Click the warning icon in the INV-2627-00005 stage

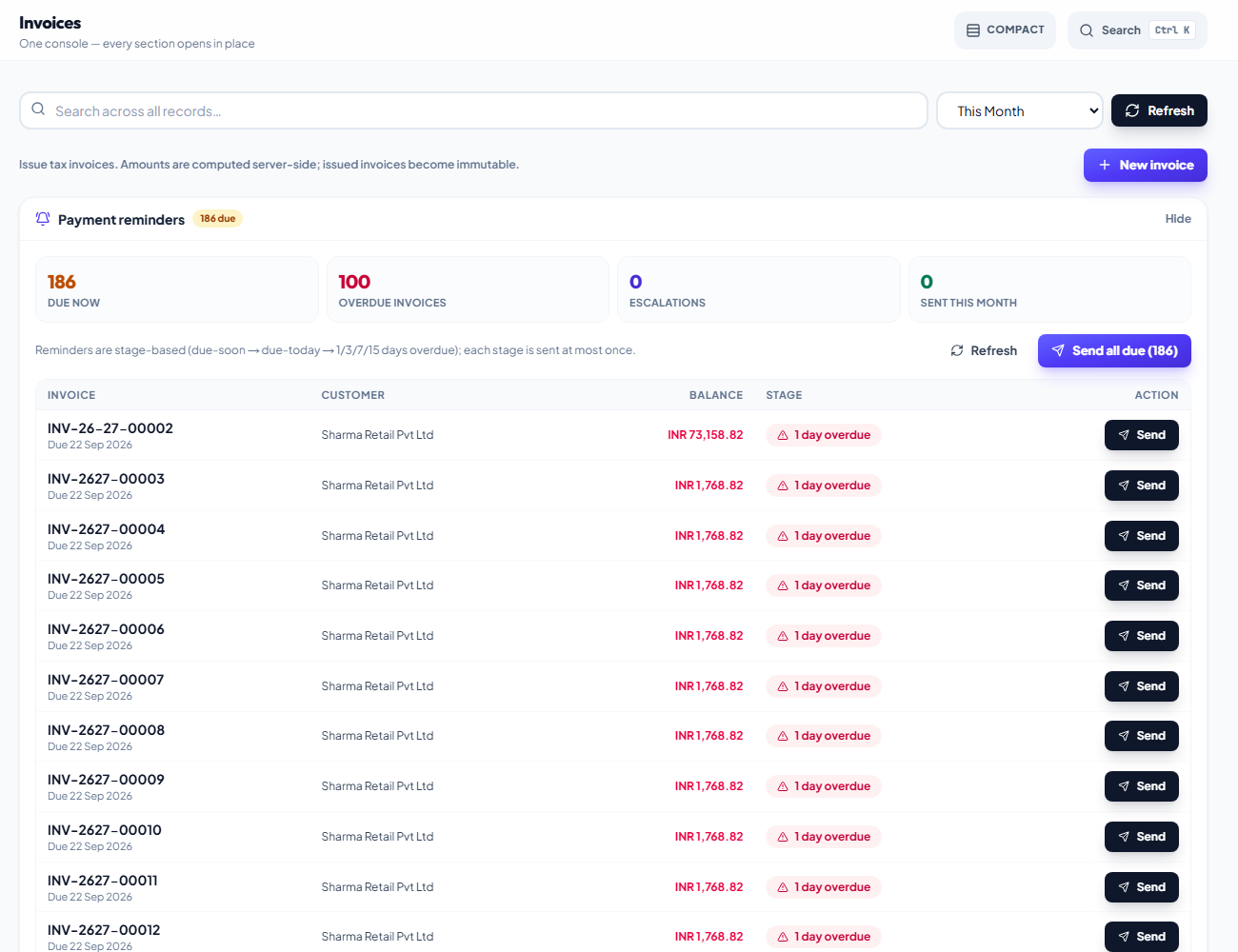(783, 585)
